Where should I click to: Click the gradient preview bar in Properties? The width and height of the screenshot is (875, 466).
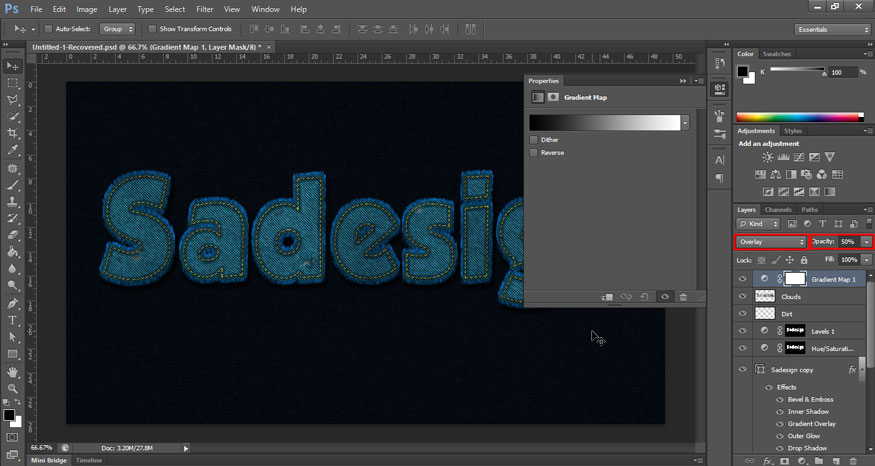pos(604,123)
